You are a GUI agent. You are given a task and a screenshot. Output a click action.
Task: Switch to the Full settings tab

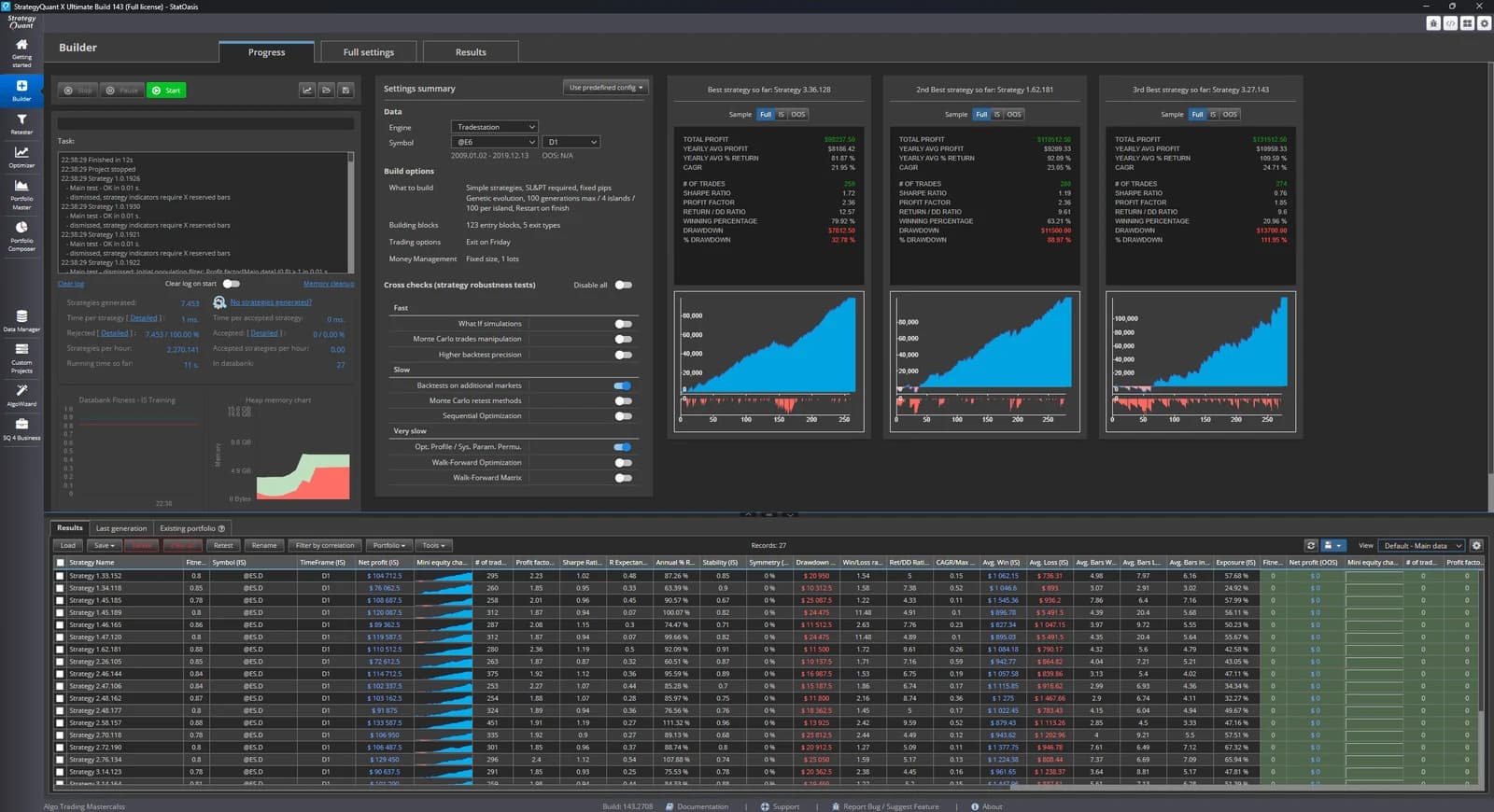369,52
